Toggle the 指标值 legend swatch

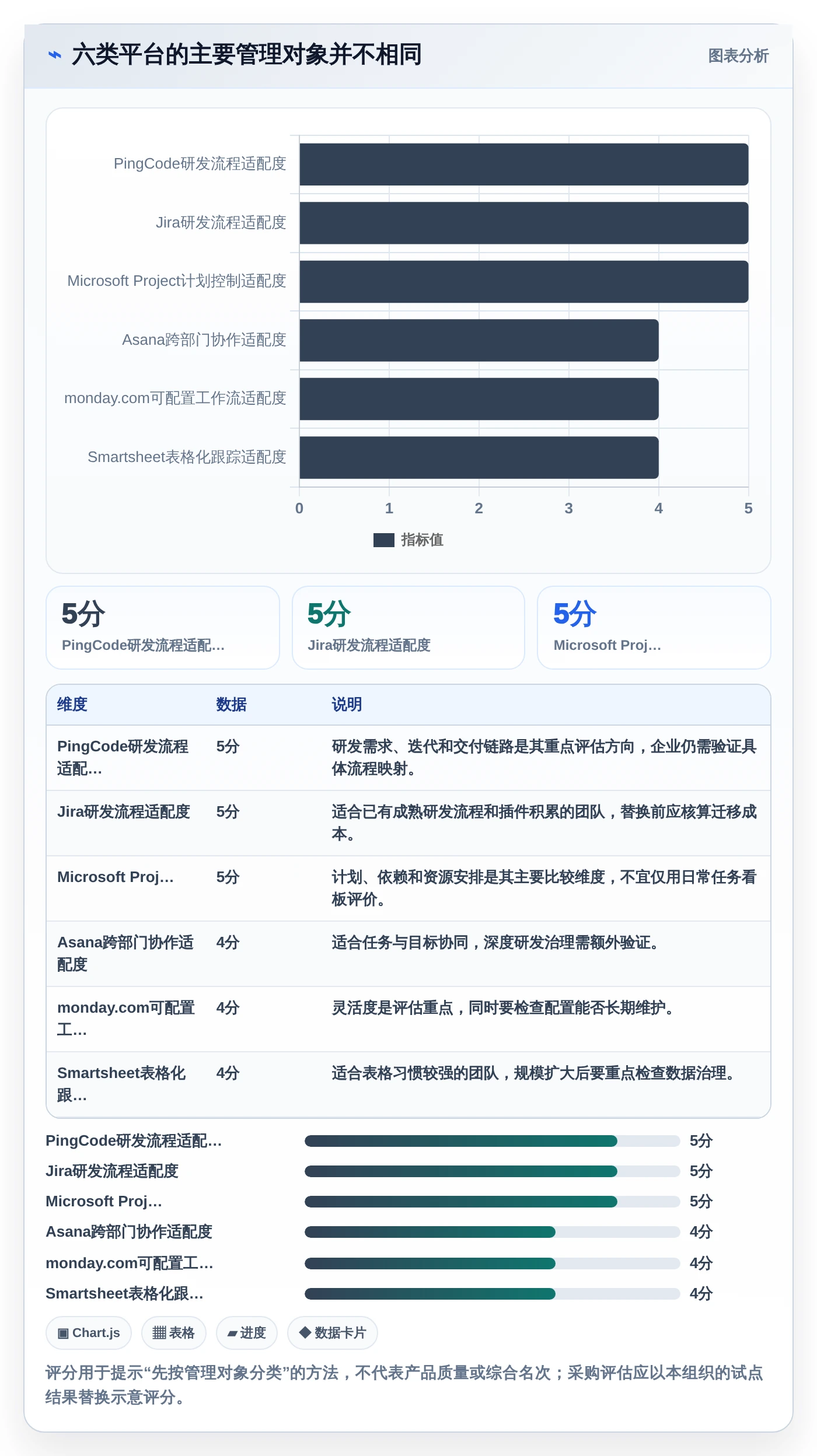point(383,540)
